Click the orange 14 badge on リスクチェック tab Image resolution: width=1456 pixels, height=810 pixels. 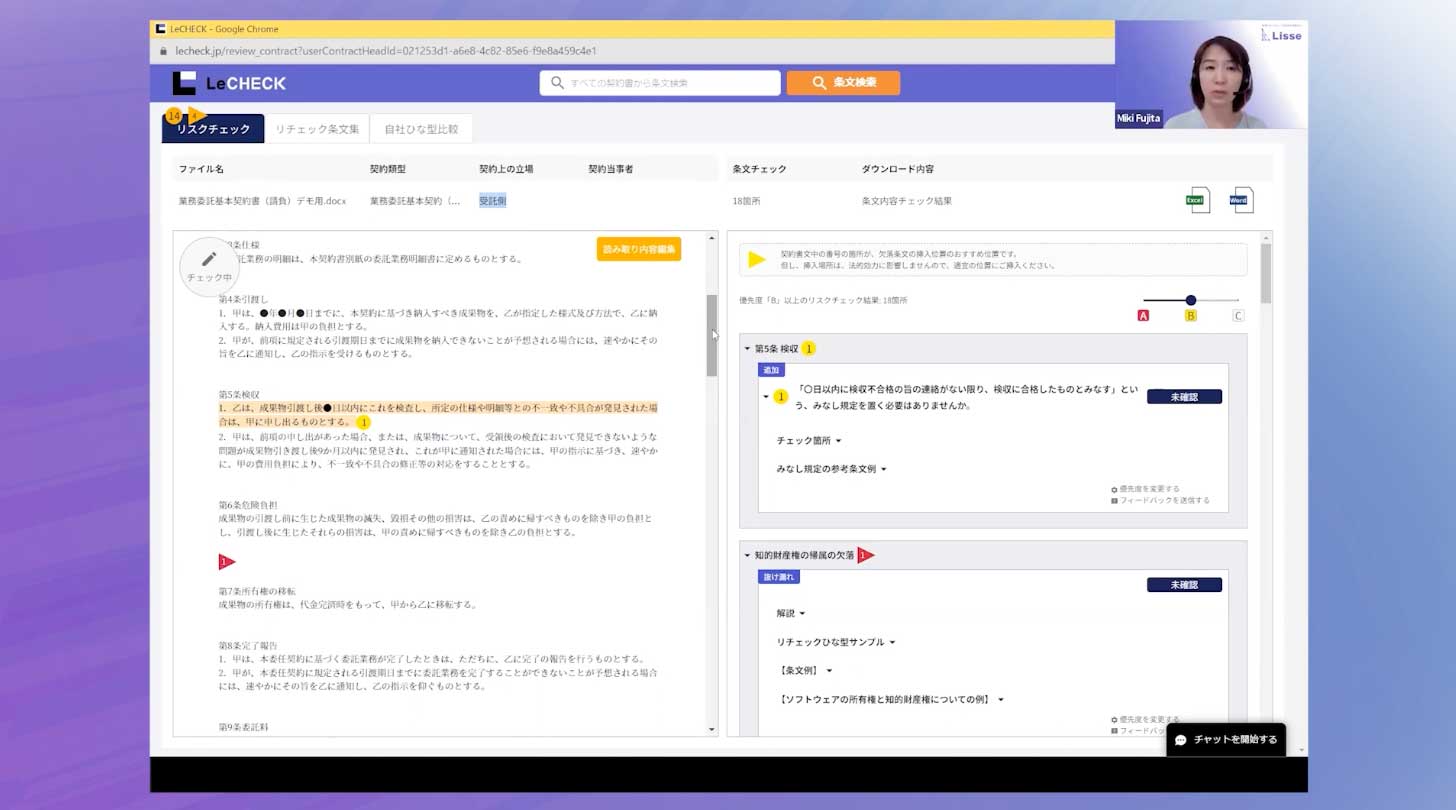pos(174,115)
